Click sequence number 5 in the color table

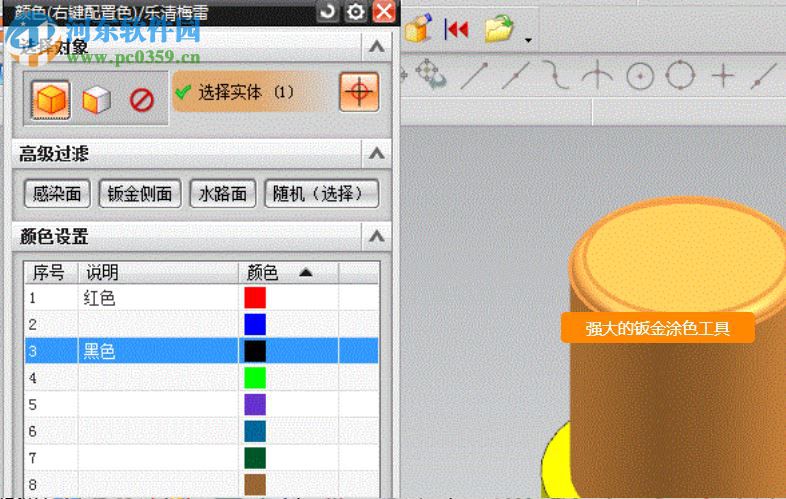click(x=33, y=405)
